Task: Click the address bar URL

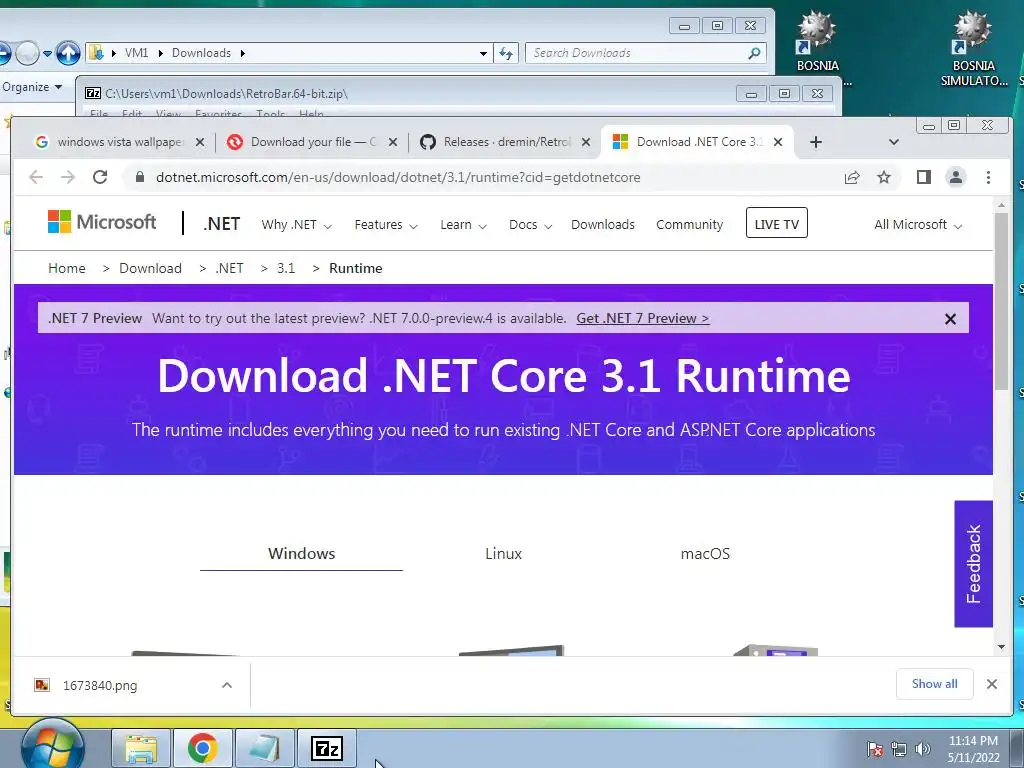Action: pyautogui.click(x=398, y=177)
